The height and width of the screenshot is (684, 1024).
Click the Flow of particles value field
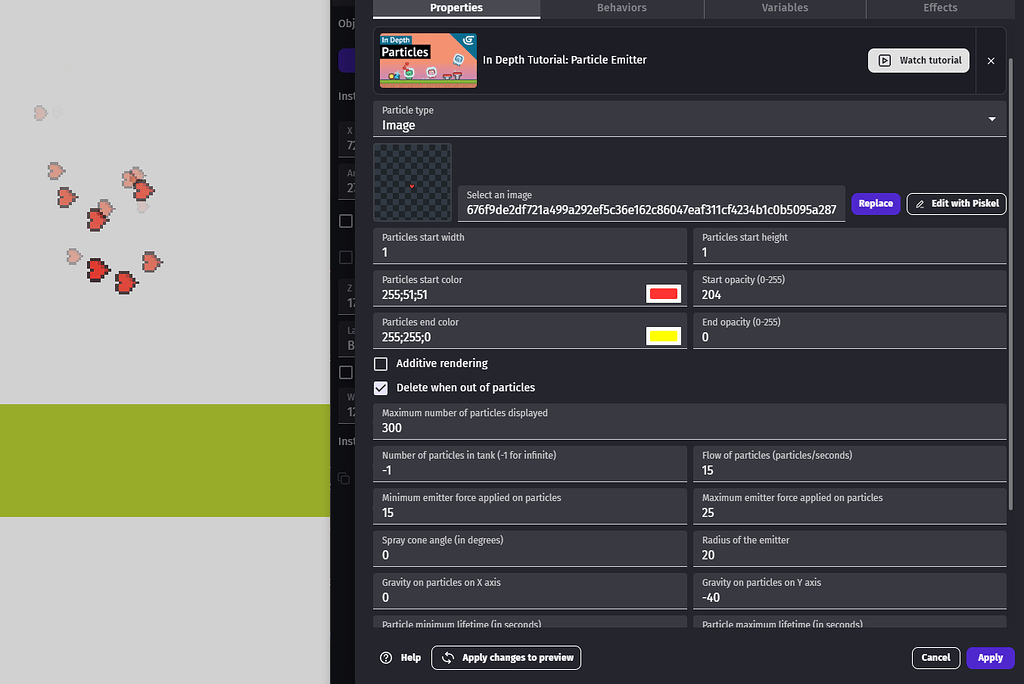point(849,470)
